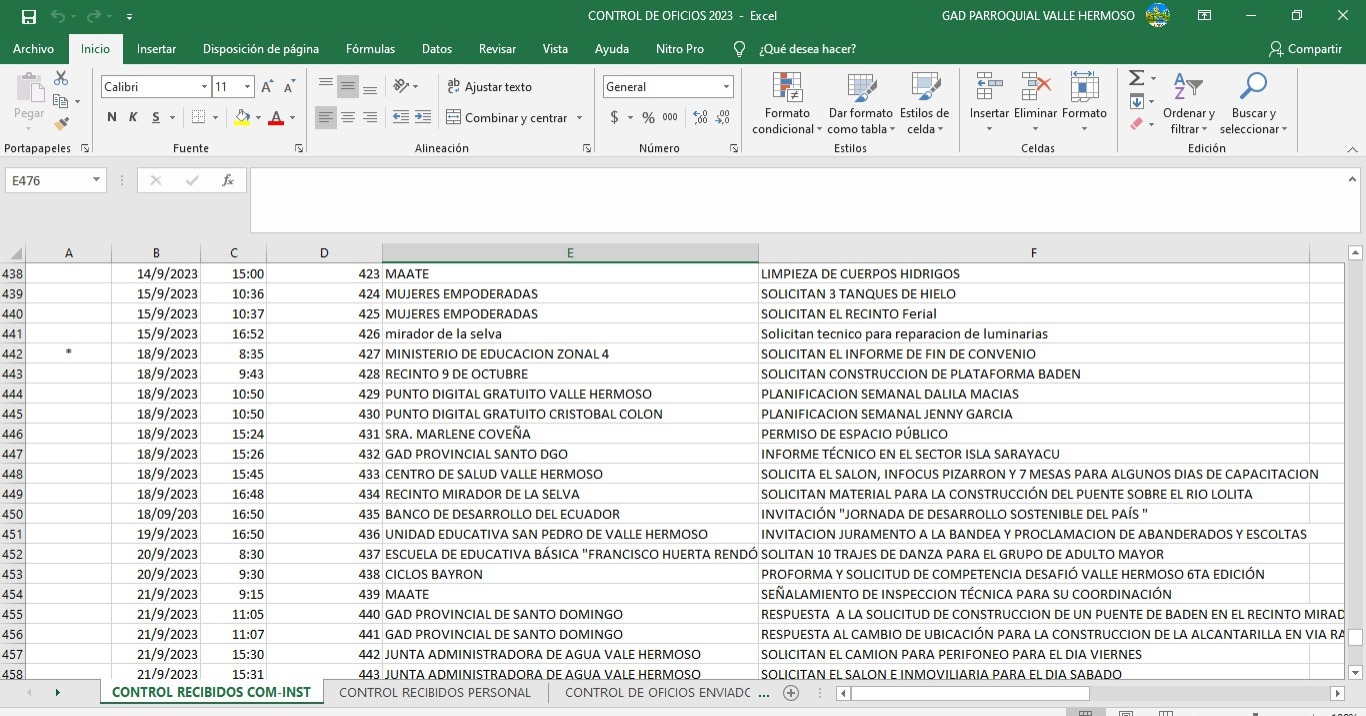Expand the General number format dropdown
1366x716 pixels.
coord(726,87)
